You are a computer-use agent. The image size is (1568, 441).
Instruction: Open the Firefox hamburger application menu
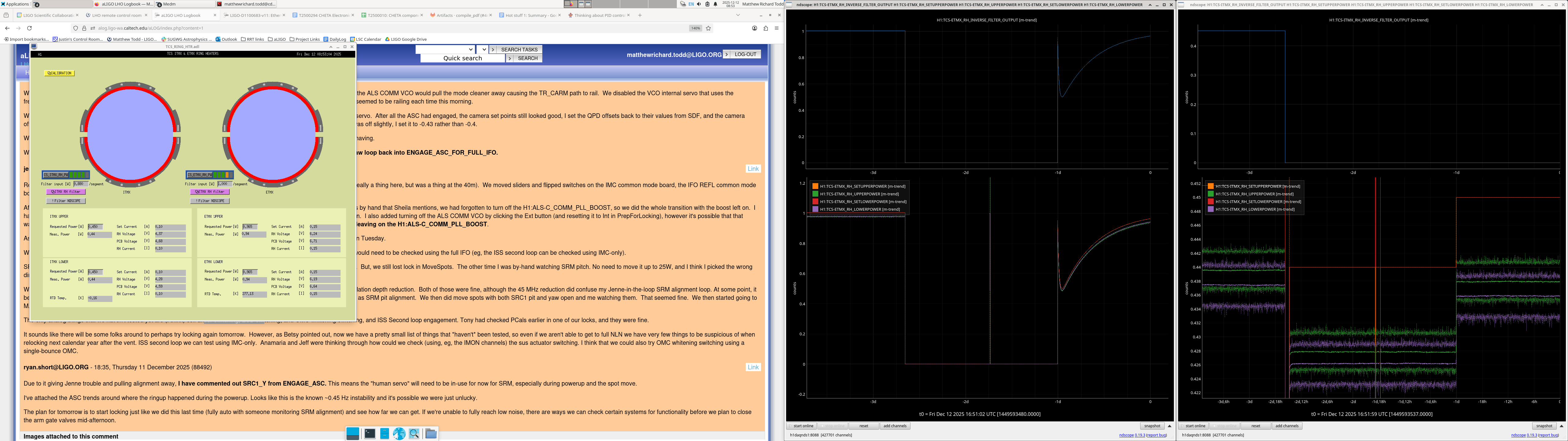(x=777, y=28)
